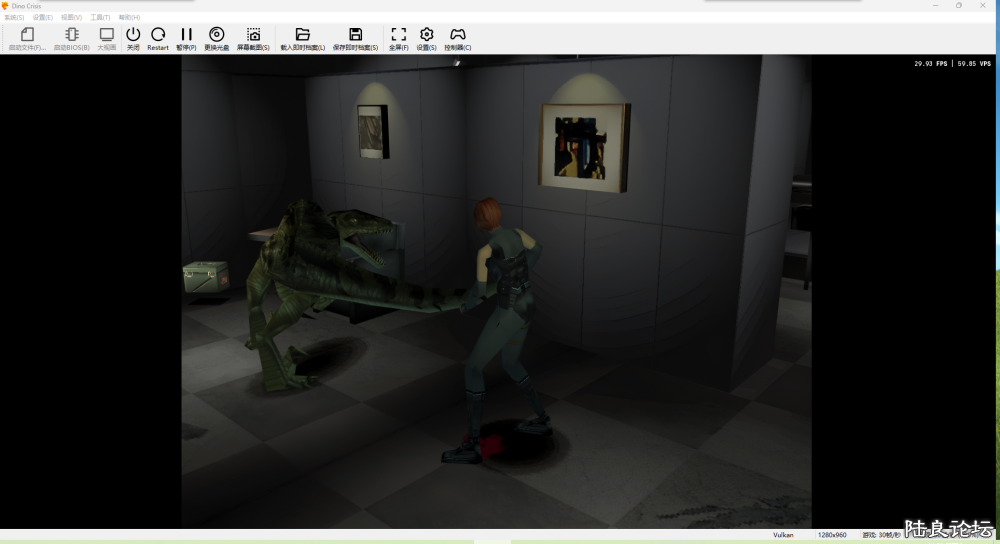The width and height of the screenshot is (1000, 544).
Task: Click the 1280x960 resolution in status bar
Action: [832, 535]
